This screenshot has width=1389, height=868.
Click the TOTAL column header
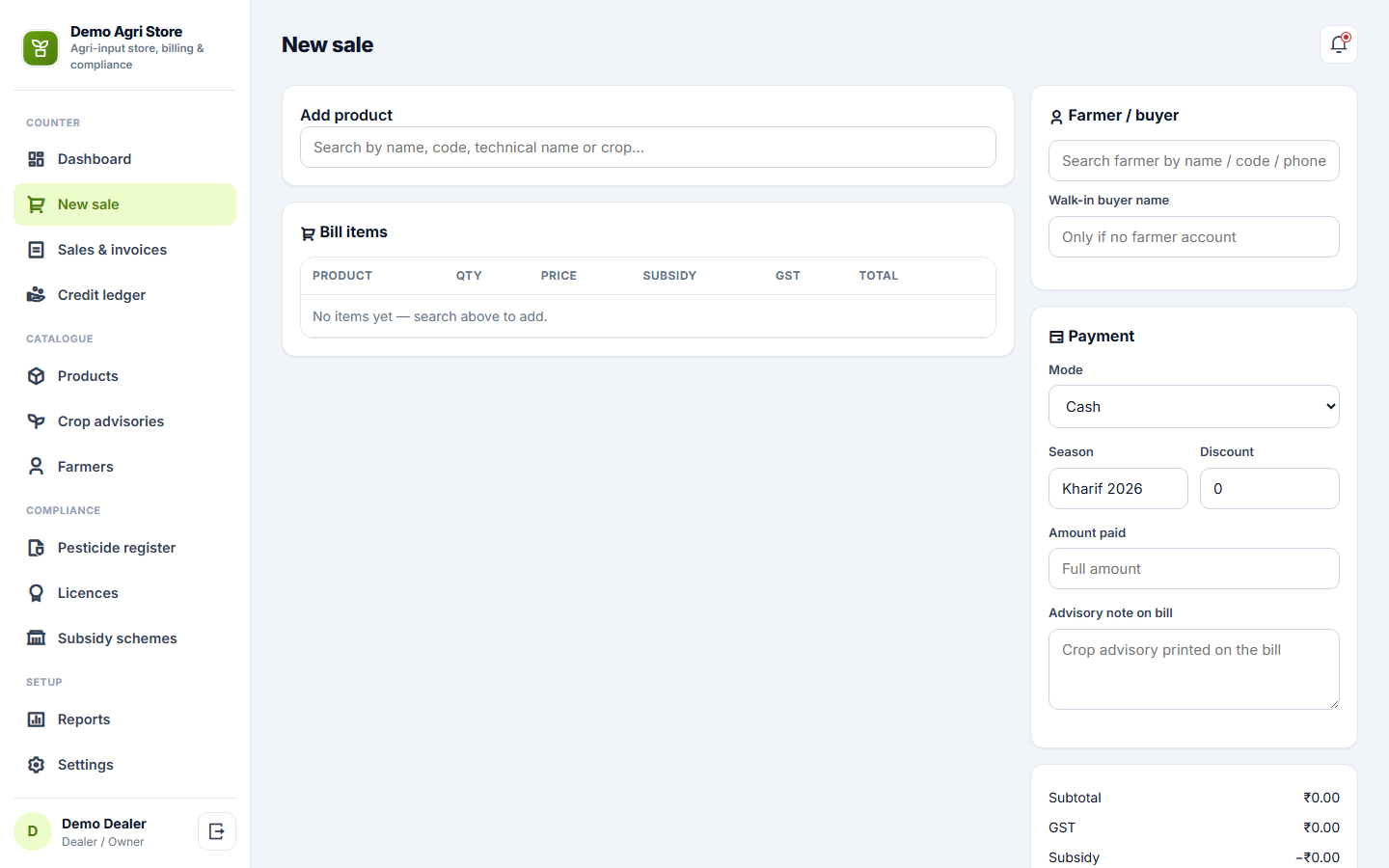click(x=879, y=276)
